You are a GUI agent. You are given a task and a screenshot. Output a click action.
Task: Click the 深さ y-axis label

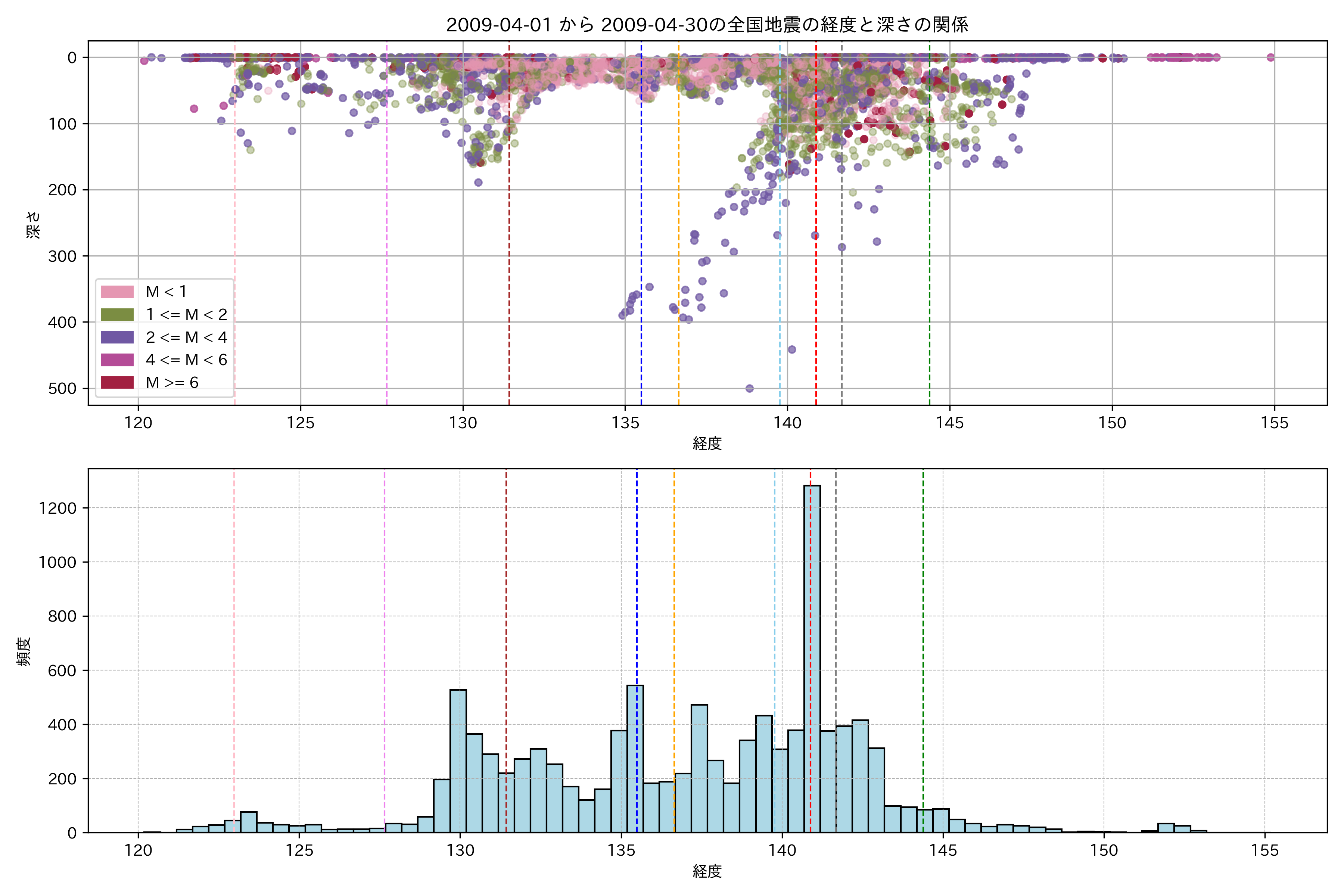(x=33, y=225)
